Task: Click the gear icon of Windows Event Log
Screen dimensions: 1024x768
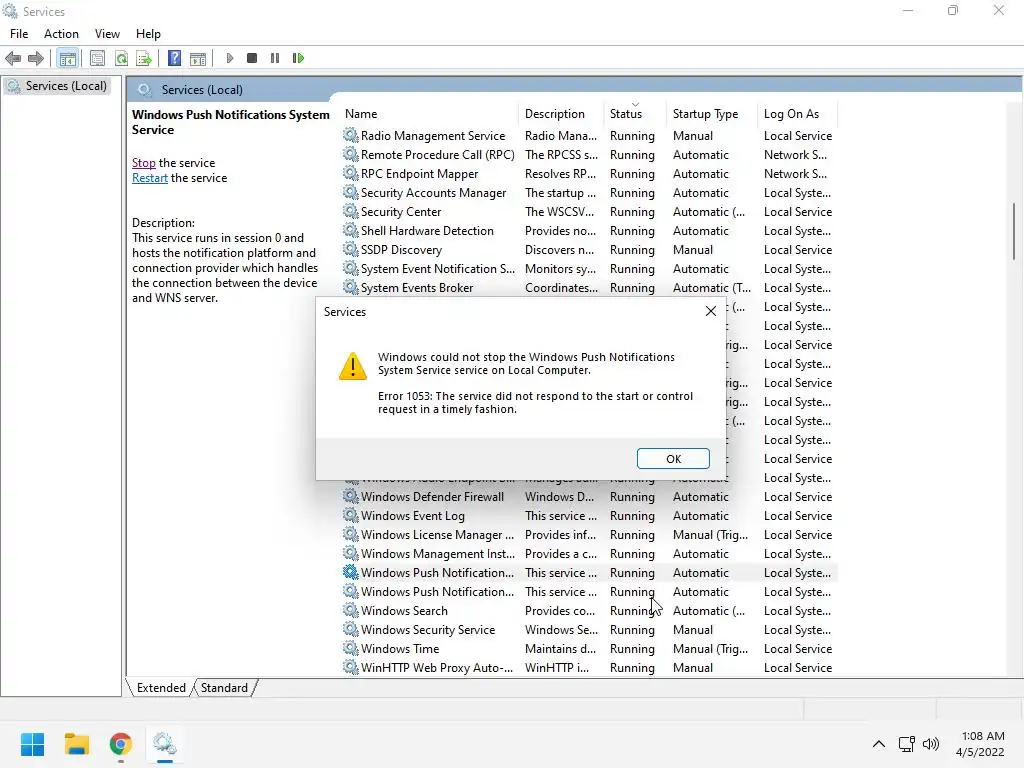Action: point(351,515)
